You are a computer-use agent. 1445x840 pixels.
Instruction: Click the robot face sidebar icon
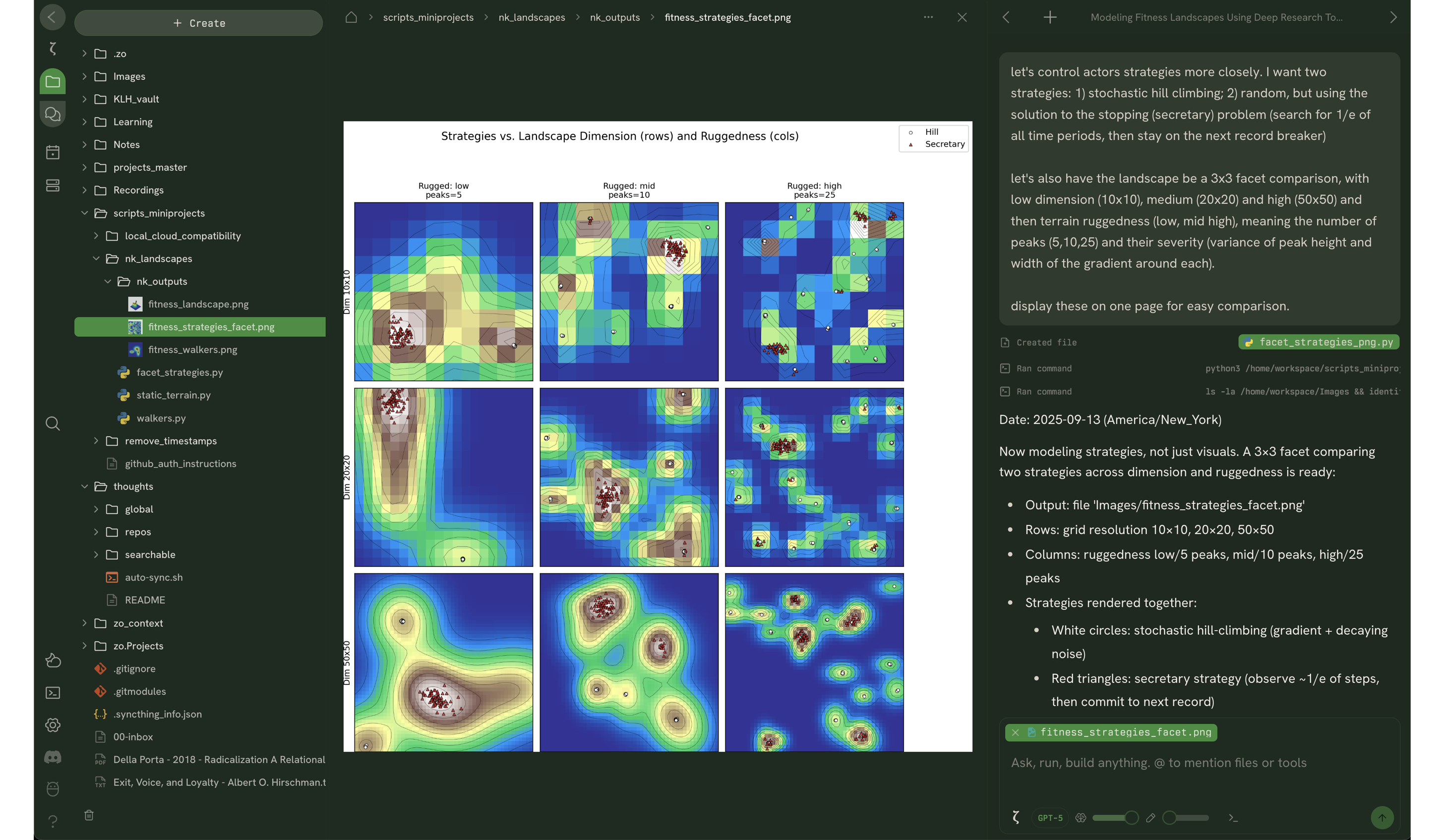[53, 789]
